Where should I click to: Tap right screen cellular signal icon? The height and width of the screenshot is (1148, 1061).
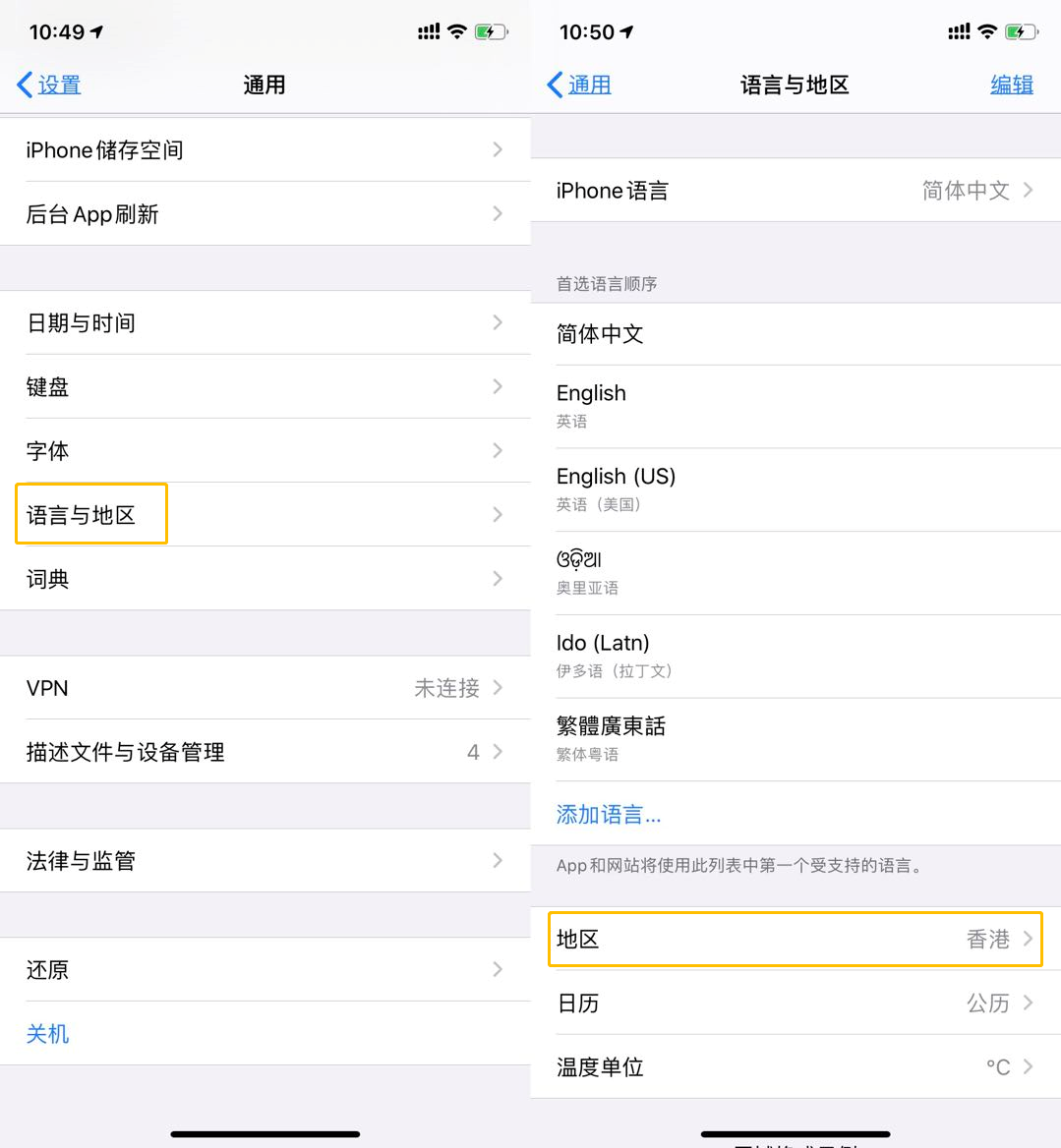(x=959, y=31)
